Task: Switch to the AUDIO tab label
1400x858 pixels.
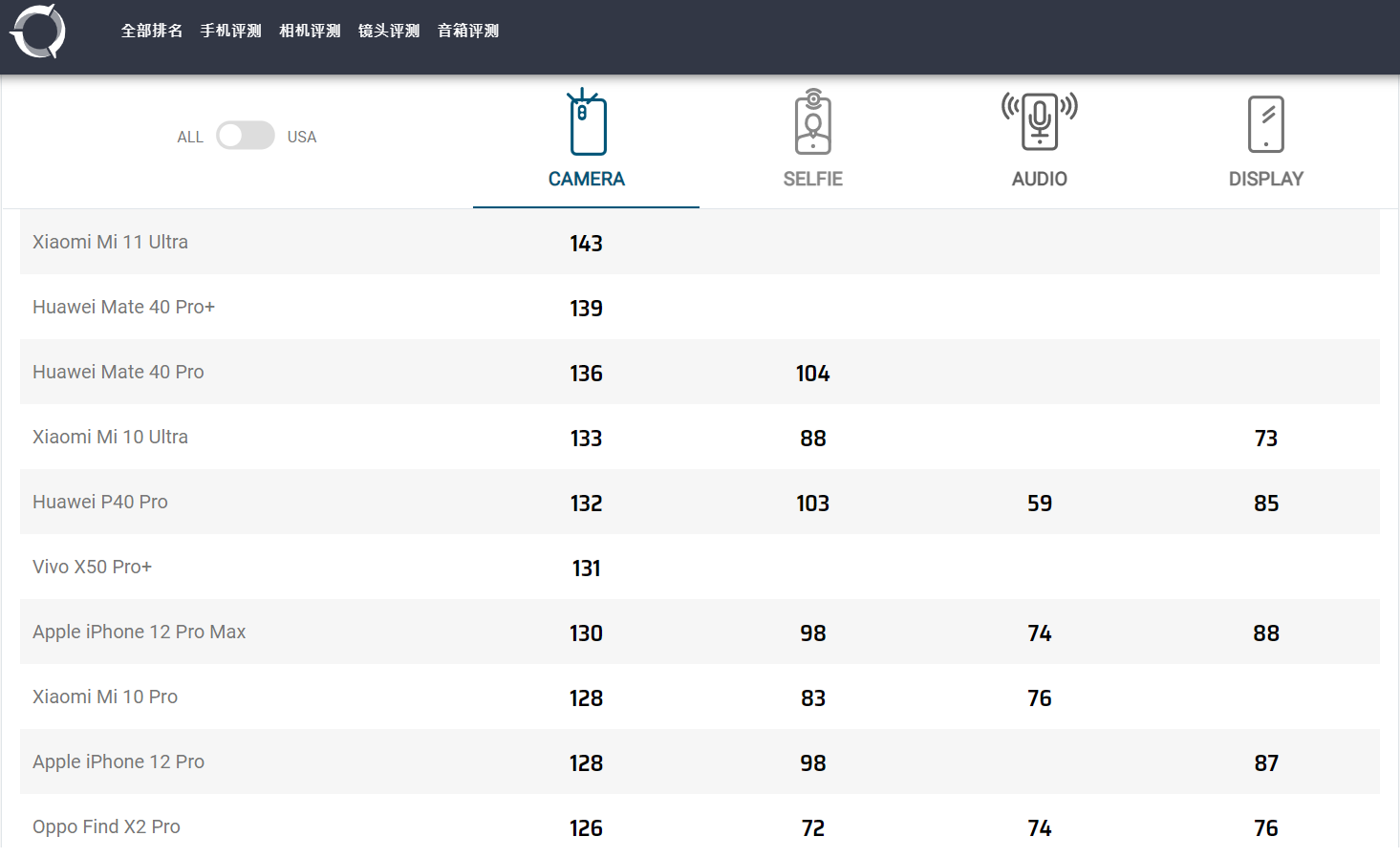Action: click(1040, 179)
